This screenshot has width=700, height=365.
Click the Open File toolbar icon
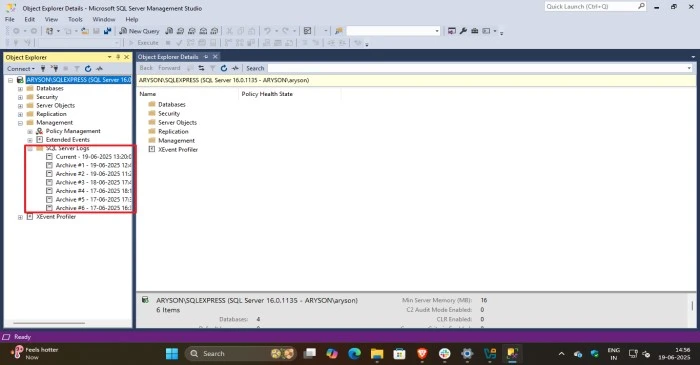pyautogui.click(x=84, y=31)
